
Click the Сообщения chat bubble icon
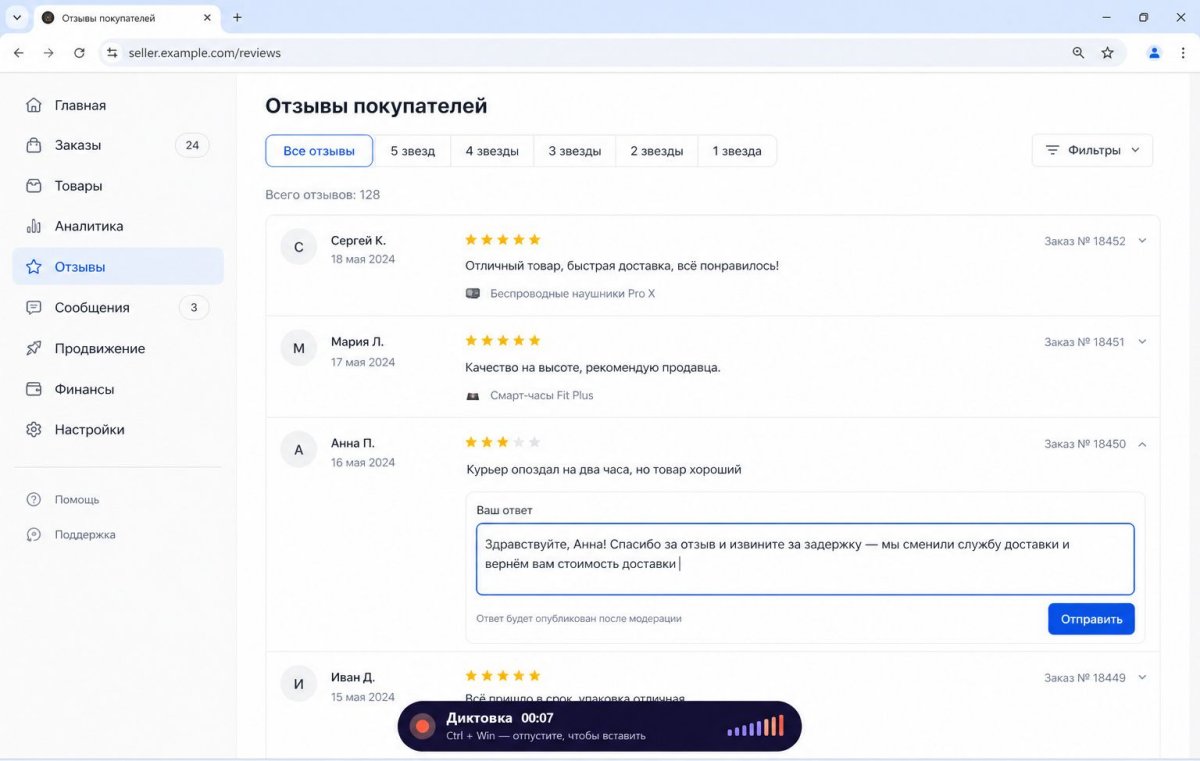pos(34,307)
